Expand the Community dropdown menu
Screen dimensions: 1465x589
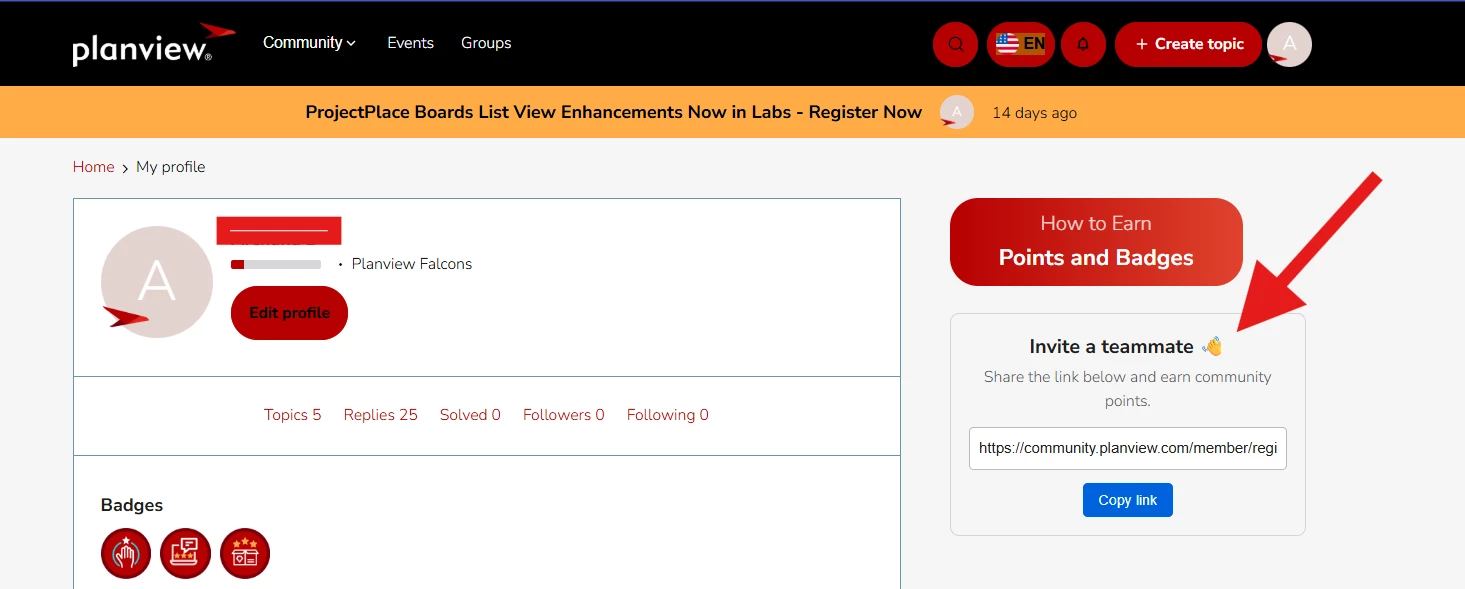(309, 43)
